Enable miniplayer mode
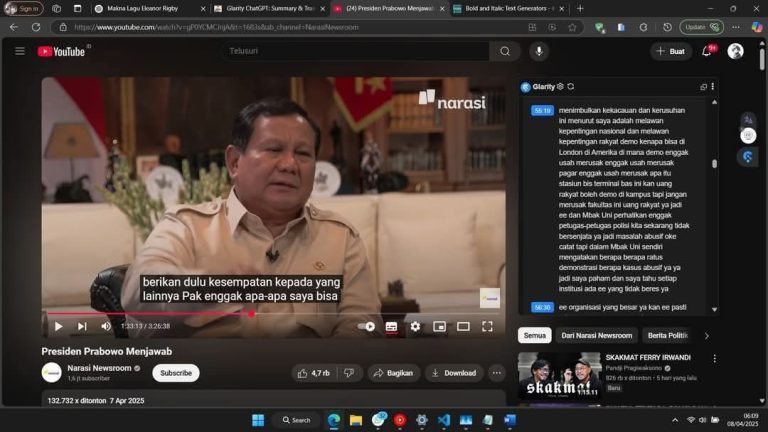Viewport: 768px width, 432px height. [x=439, y=326]
